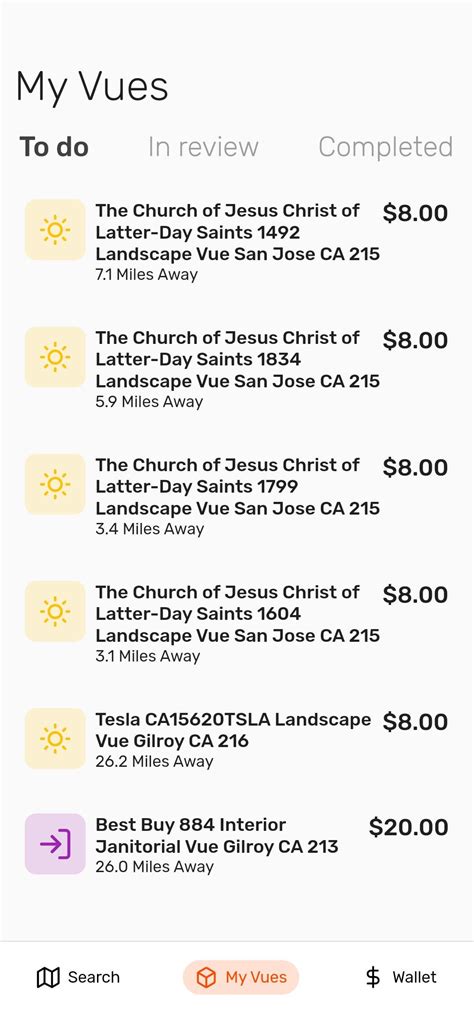474x1016 pixels.
Task: Tap the map icon in bottom navigation
Action: pyautogui.click(x=49, y=977)
